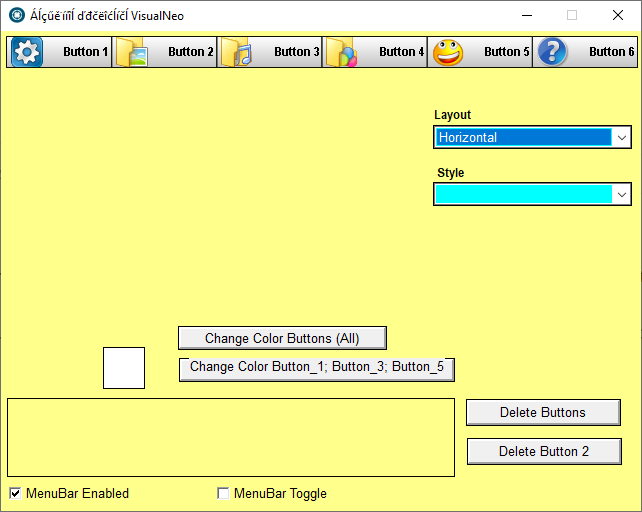Choose the Button 6 label in menu bar

[612, 52]
